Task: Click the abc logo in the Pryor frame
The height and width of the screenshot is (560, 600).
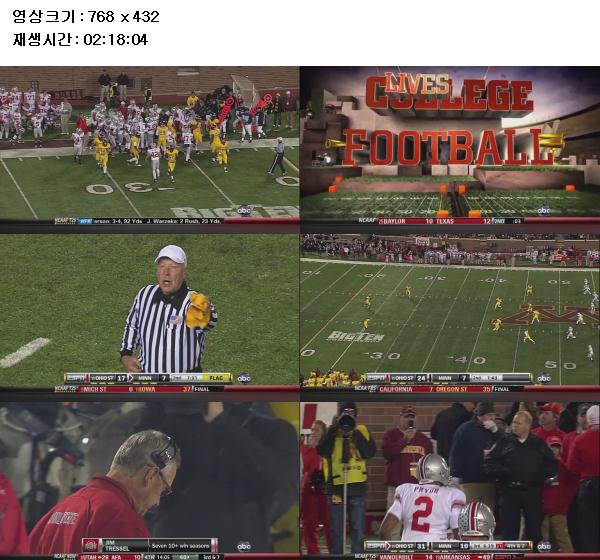Action: point(544,546)
